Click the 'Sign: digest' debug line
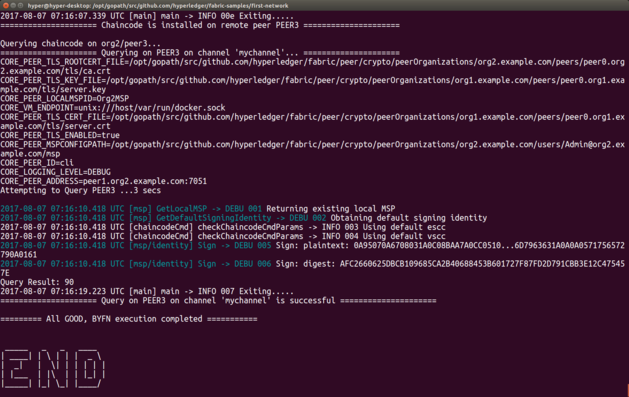Image resolution: width=629 pixels, height=397 pixels. click(312, 268)
